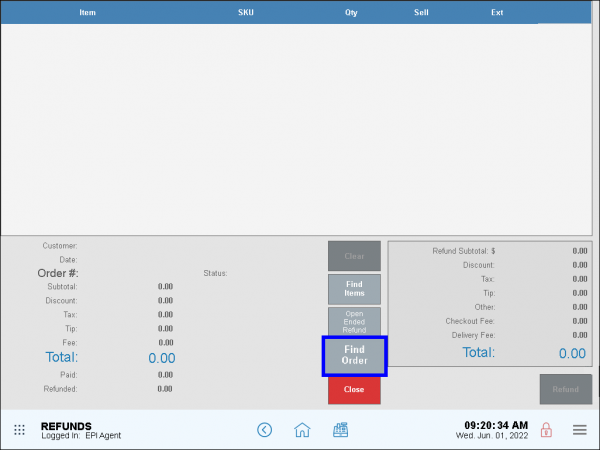Click the 09:20:34 AM clock
600x450 pixels.
coord(496,425)
